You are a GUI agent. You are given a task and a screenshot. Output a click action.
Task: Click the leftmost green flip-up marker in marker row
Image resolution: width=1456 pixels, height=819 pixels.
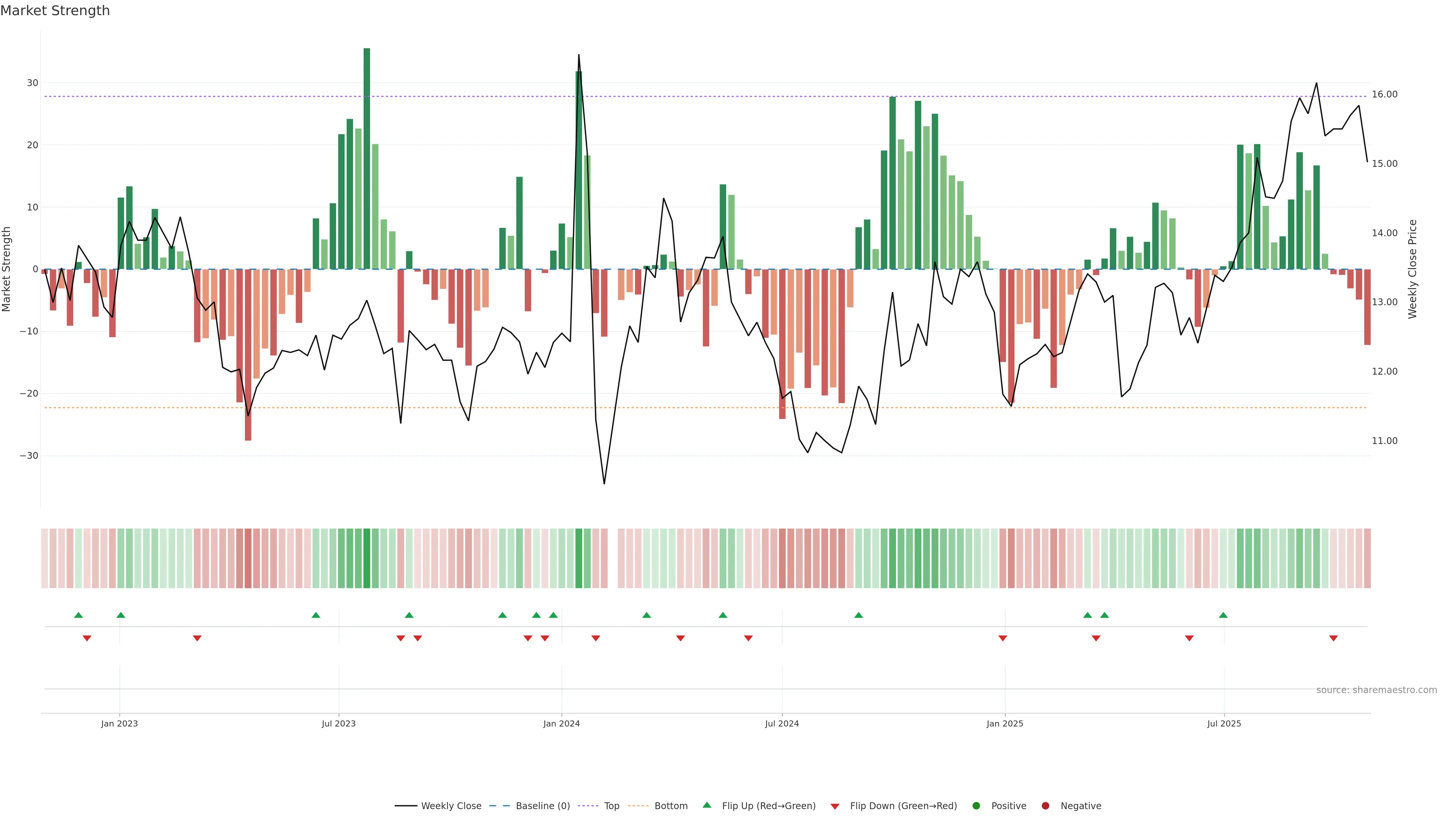(78, 615)
